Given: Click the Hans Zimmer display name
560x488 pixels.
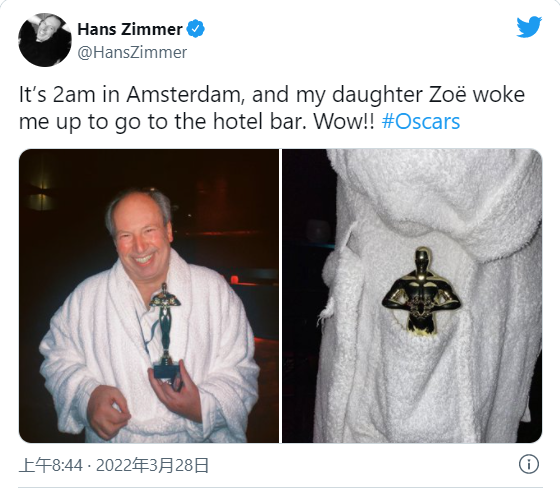Looking at the screenshot, I should pos(130,29).
